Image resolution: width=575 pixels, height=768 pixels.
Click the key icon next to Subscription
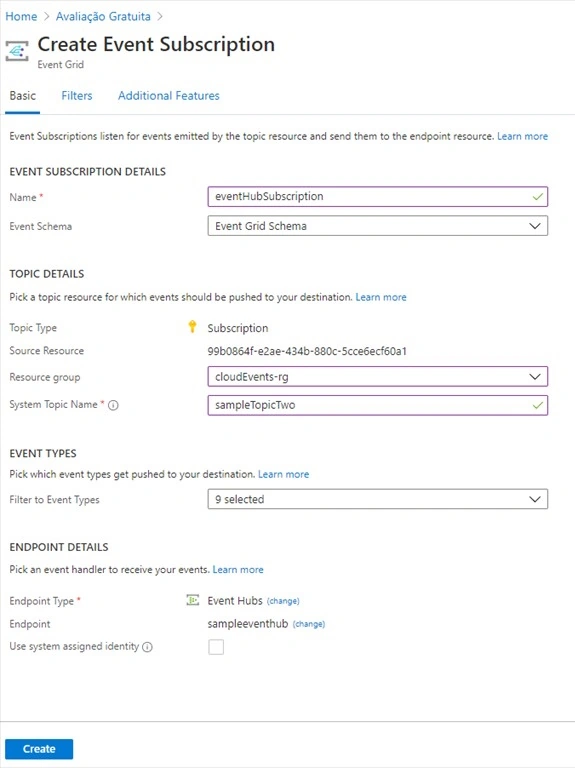click(192, 327)
